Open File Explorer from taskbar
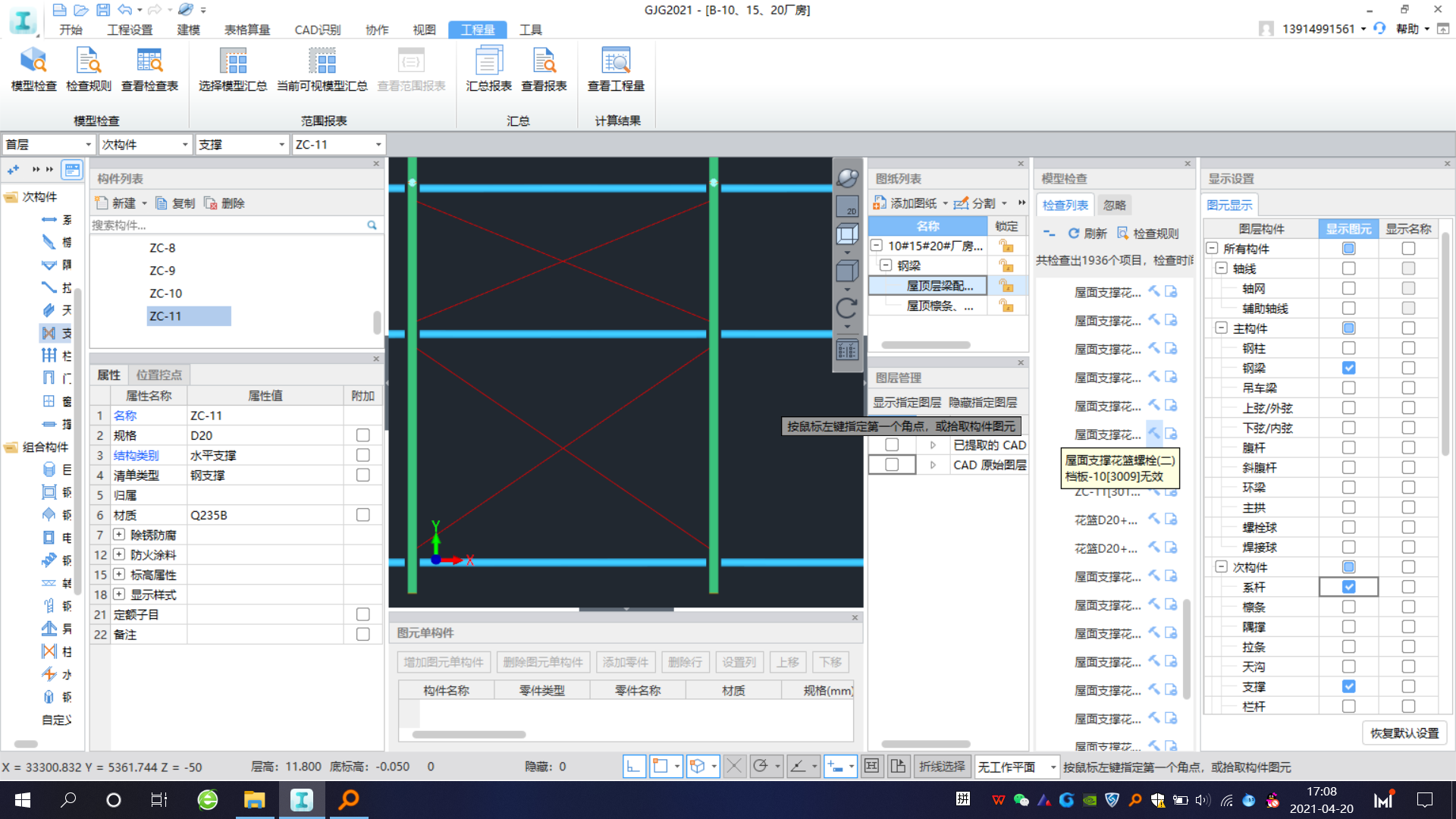 pyautogui.click(x=254, y=800)
